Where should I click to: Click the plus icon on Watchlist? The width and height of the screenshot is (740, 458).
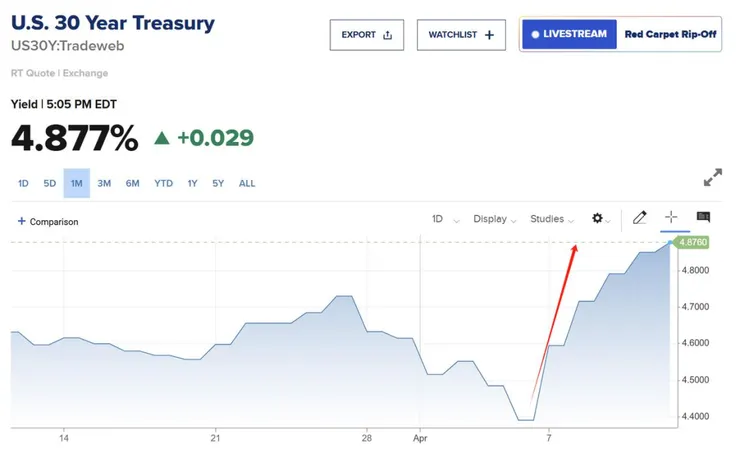[x=489, y=35]
